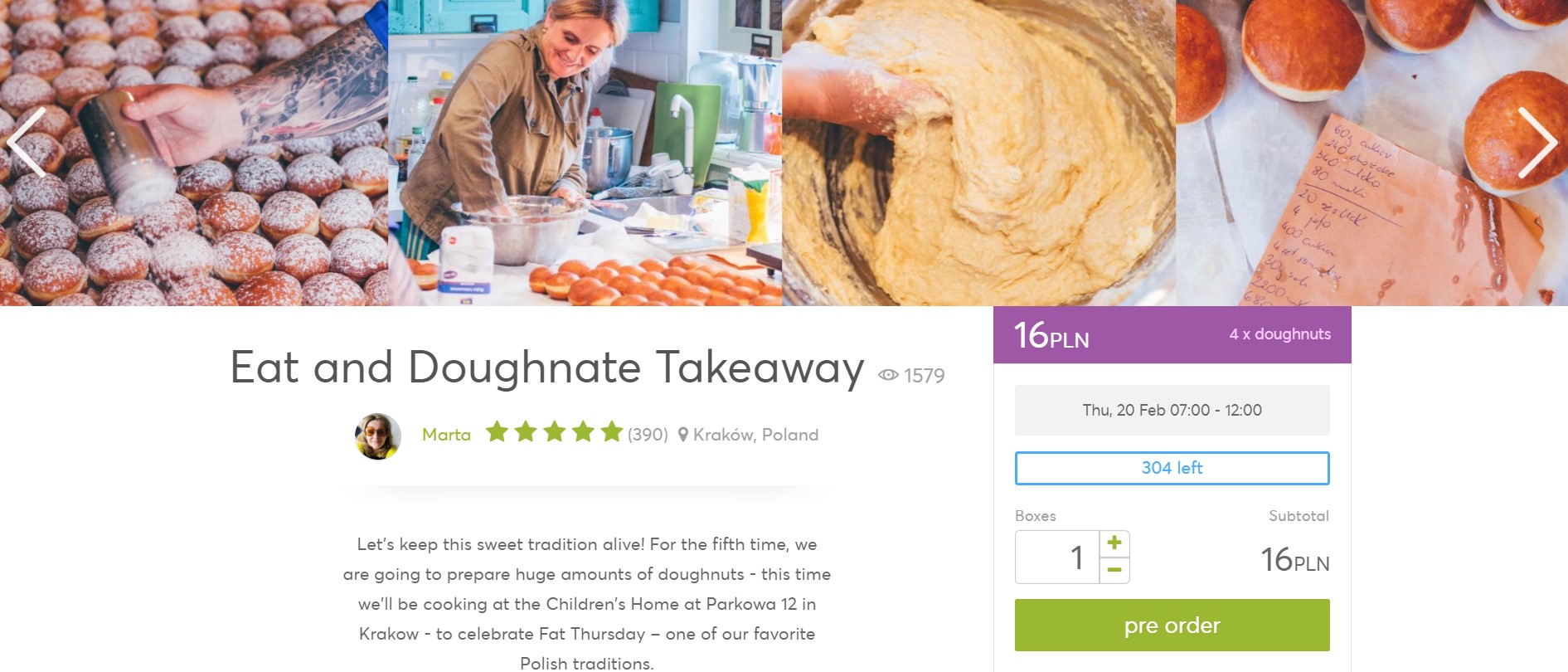Image resolution: width=1568 pixels, height=672 pixels.
Task: Show the previous photo with the left arrow
Action: tap(26, 142)
